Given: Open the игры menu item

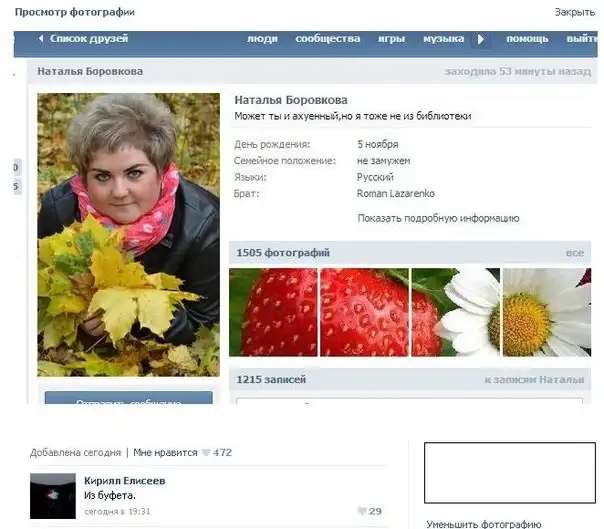Looking at the screenshot, I should pyautogui.click(x=391, y=39).
